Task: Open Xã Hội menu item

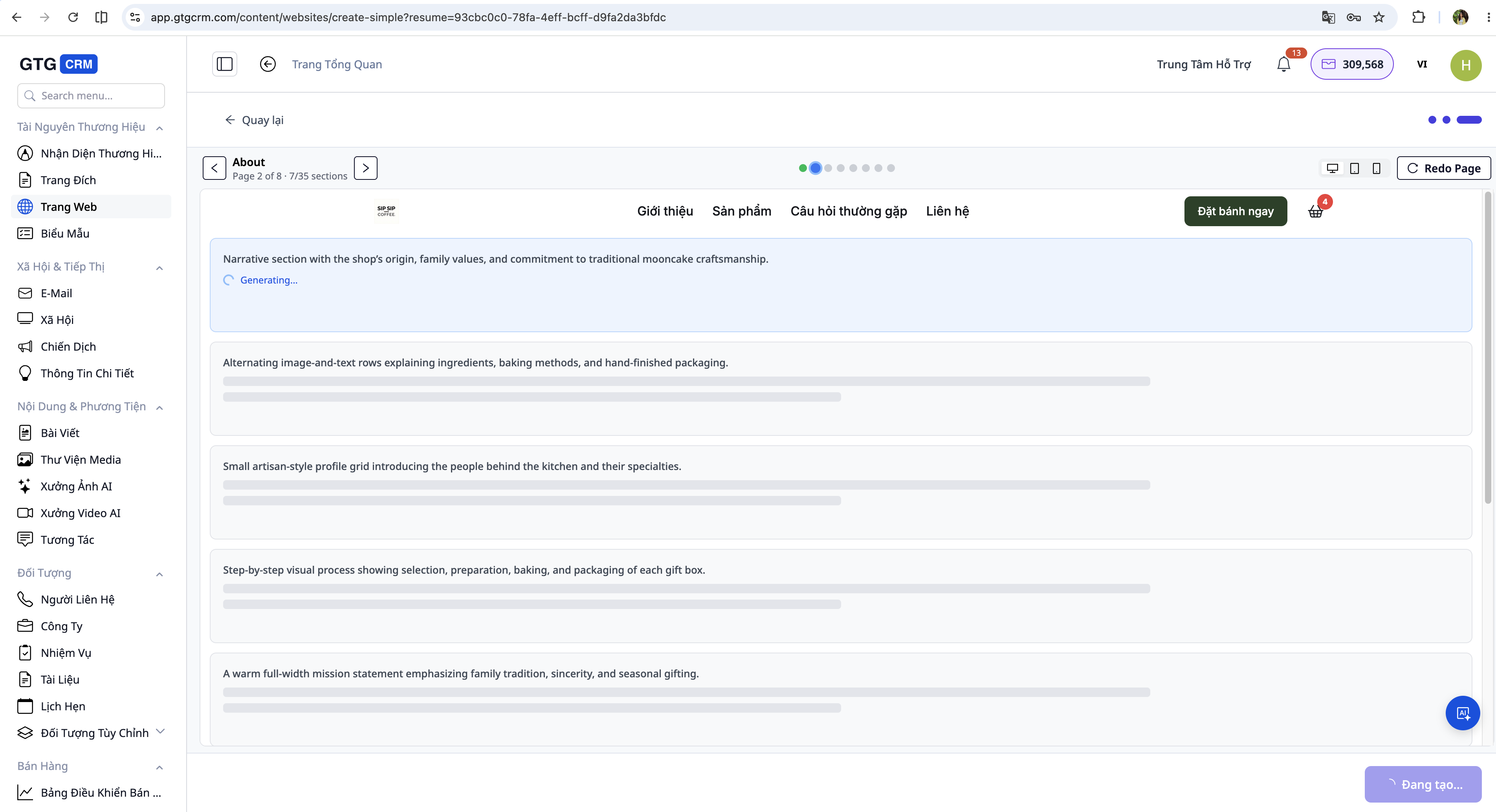Action: tap(91, 320)
